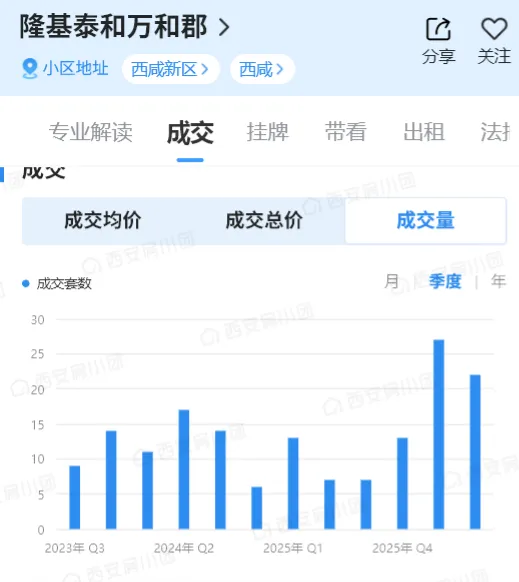Open the 小区地址 location pin

pos(30,69)
